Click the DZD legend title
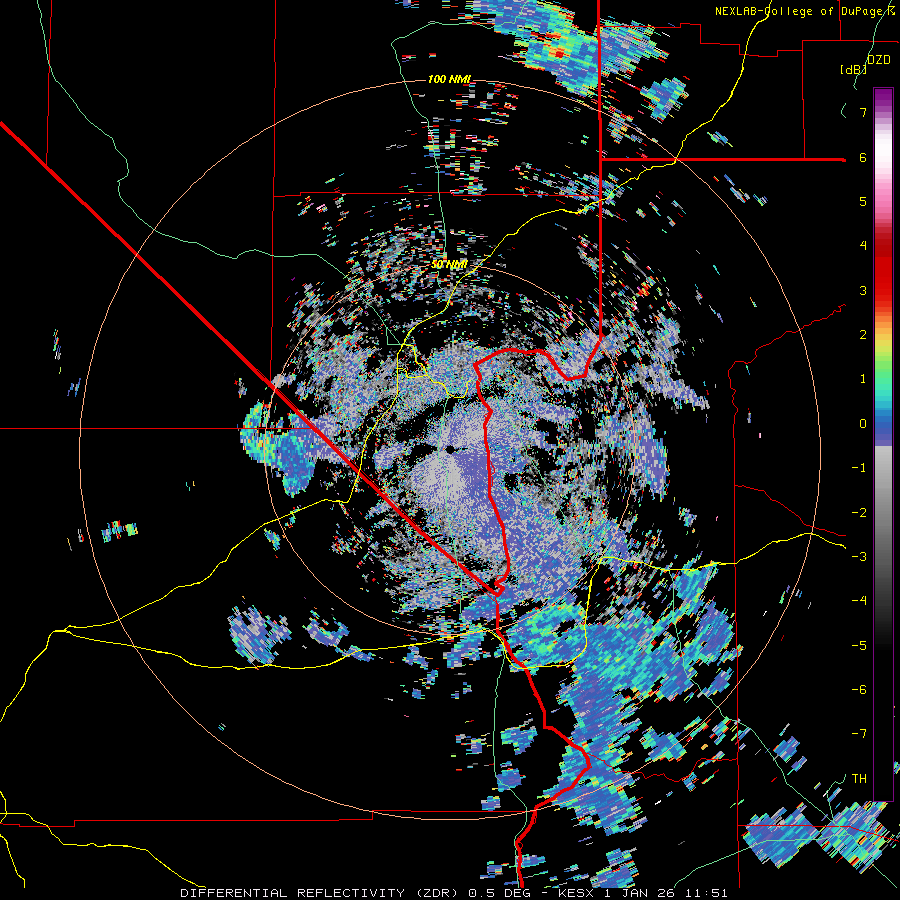Screen dimensions: 900x900 879,60
